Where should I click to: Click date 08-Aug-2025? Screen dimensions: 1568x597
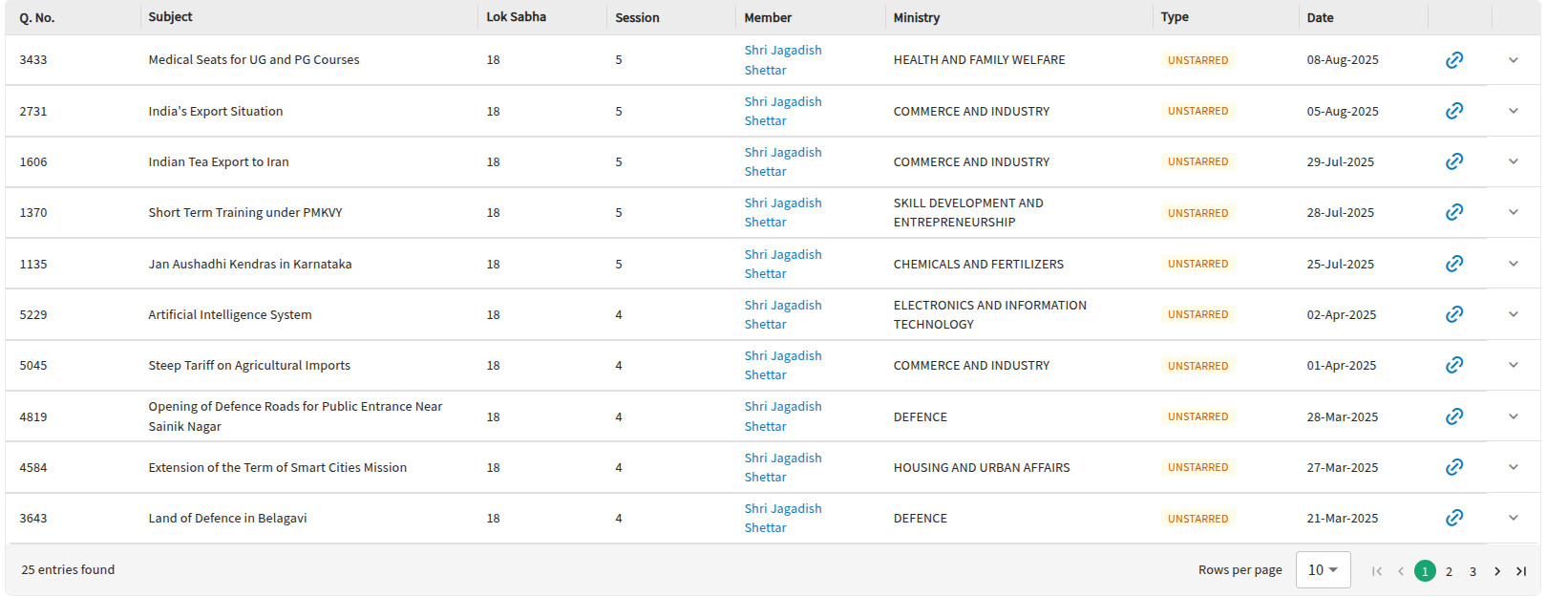1343,60
